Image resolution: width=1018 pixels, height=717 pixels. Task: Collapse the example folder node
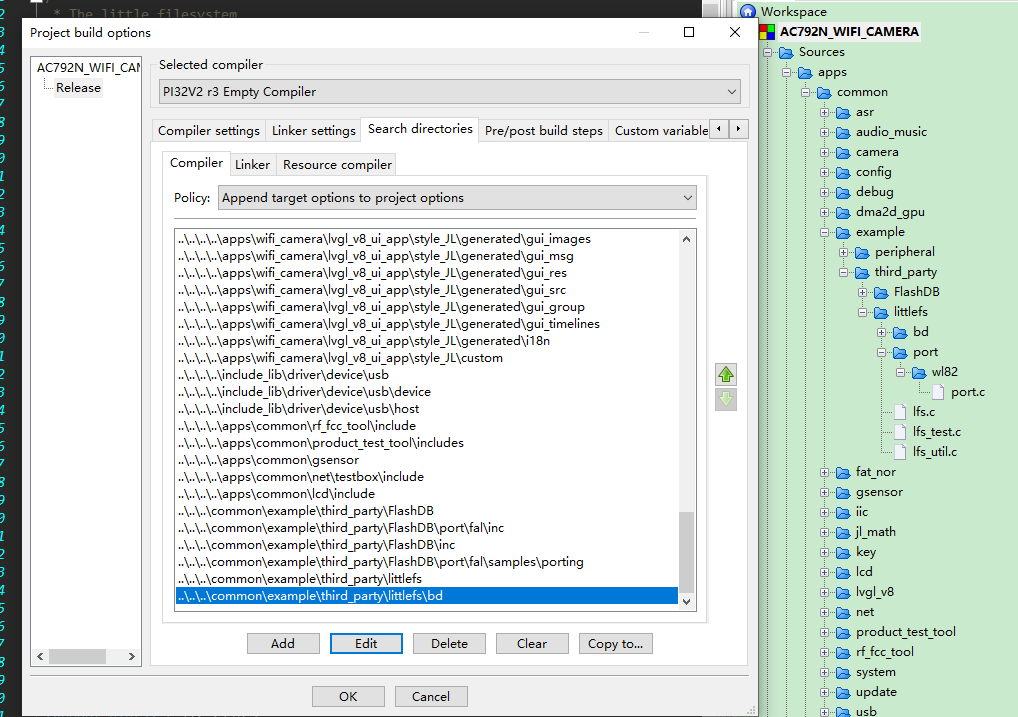click(x=825, y=233)
